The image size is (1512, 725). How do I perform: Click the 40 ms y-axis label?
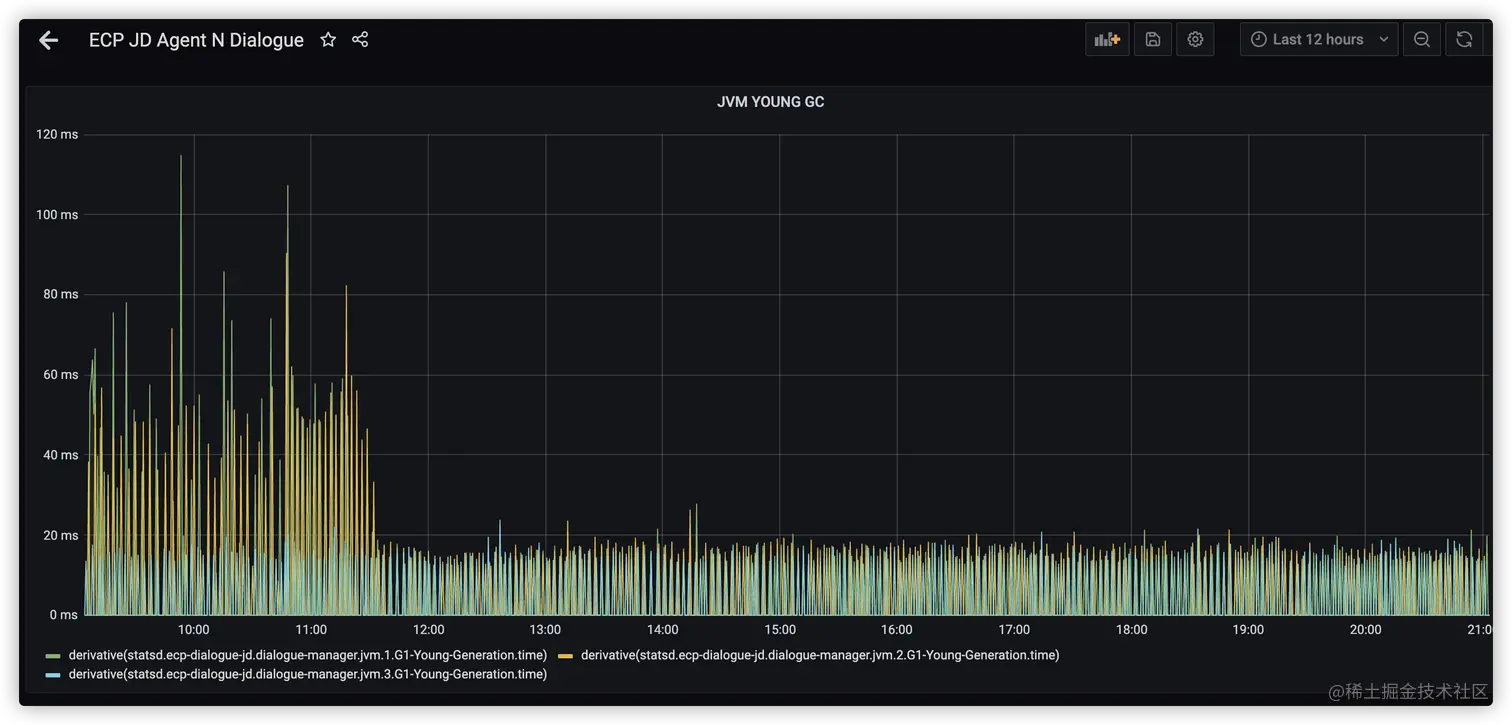coord(60,455)
